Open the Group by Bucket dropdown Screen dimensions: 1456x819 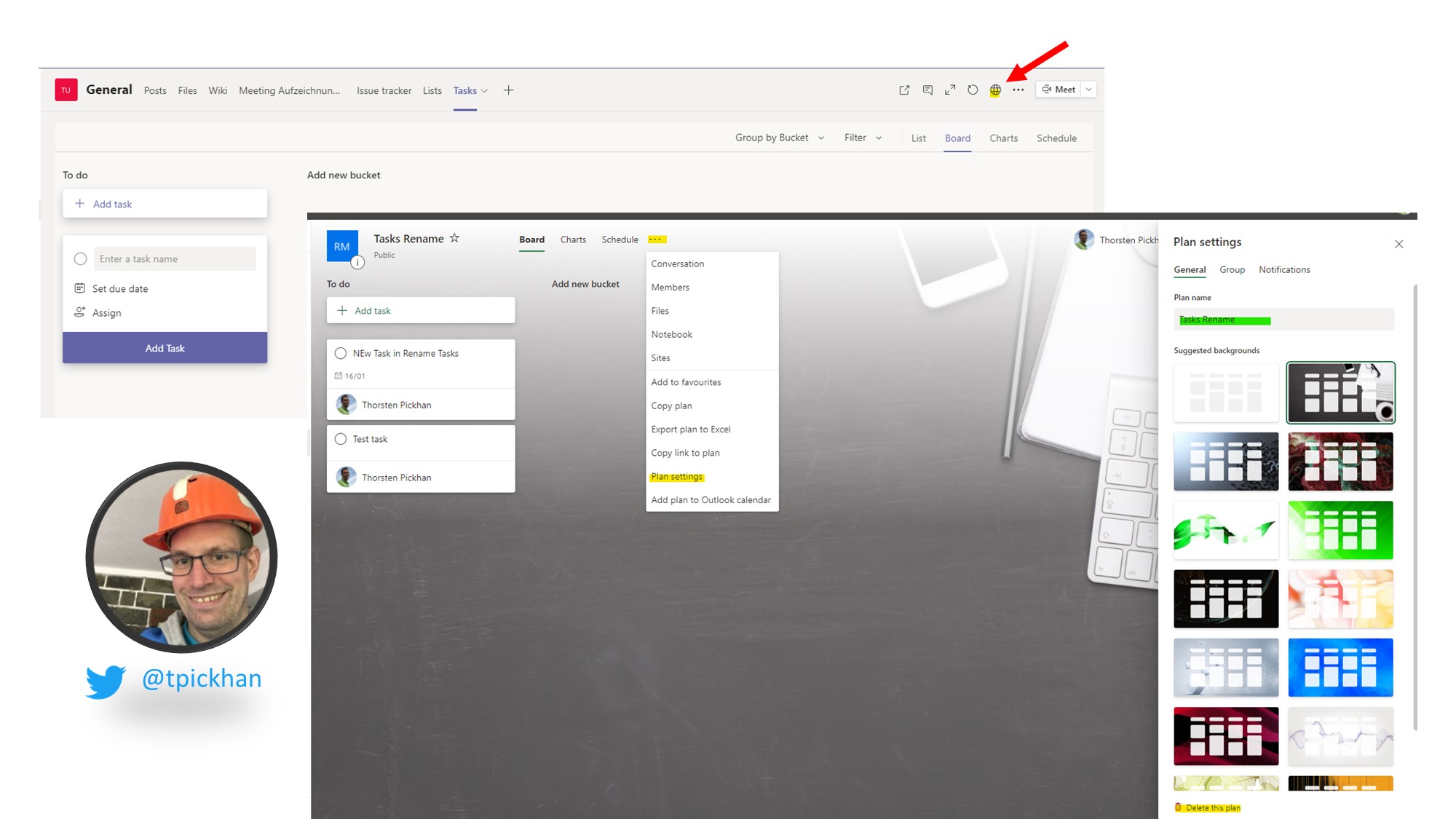[778, 138]
